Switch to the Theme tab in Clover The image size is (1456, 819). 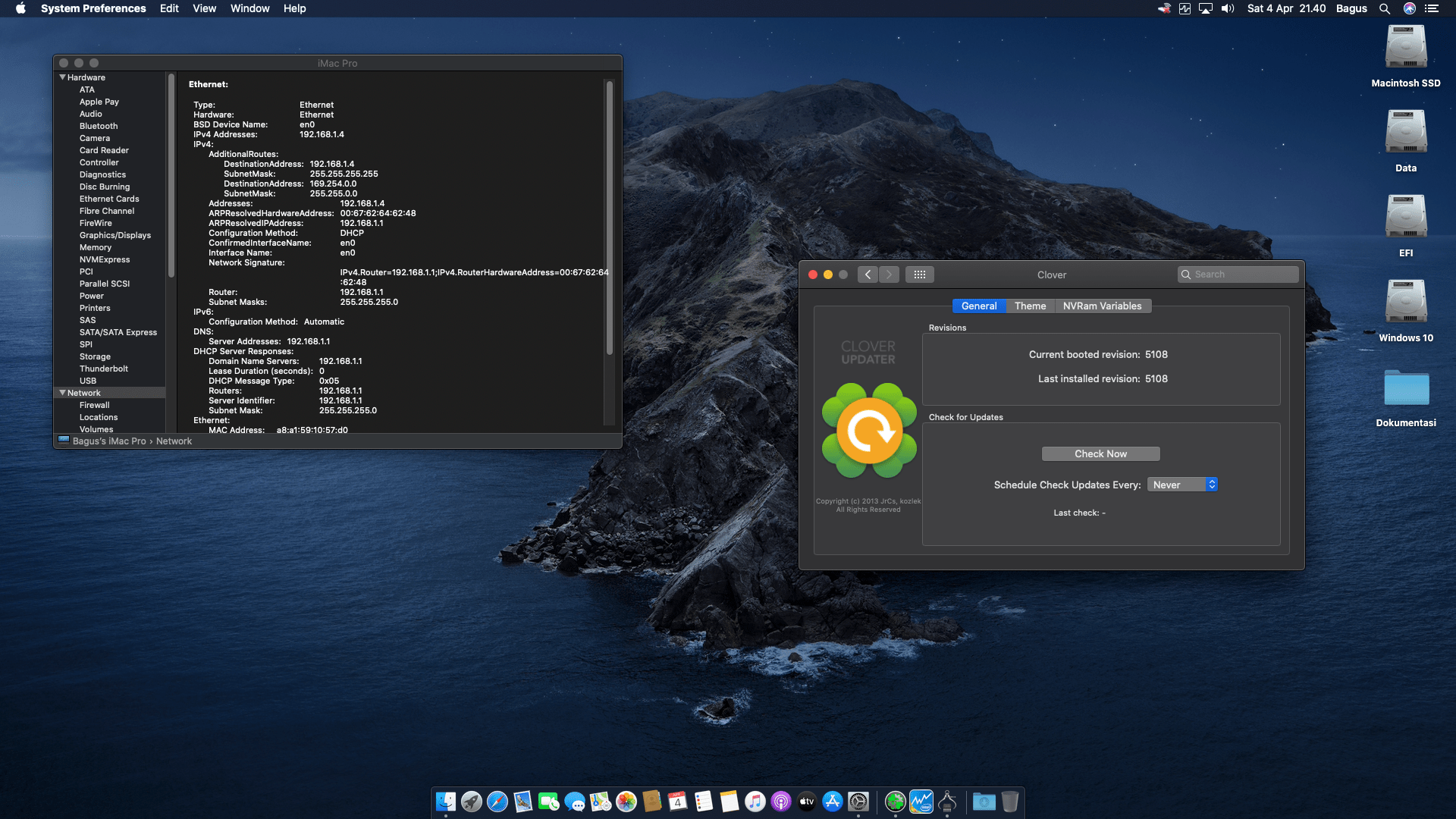[1030, 306]
